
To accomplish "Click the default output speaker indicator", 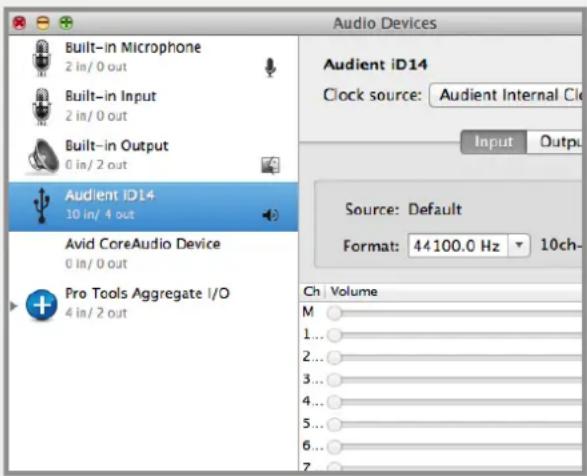I will click(x=270, y=215).
